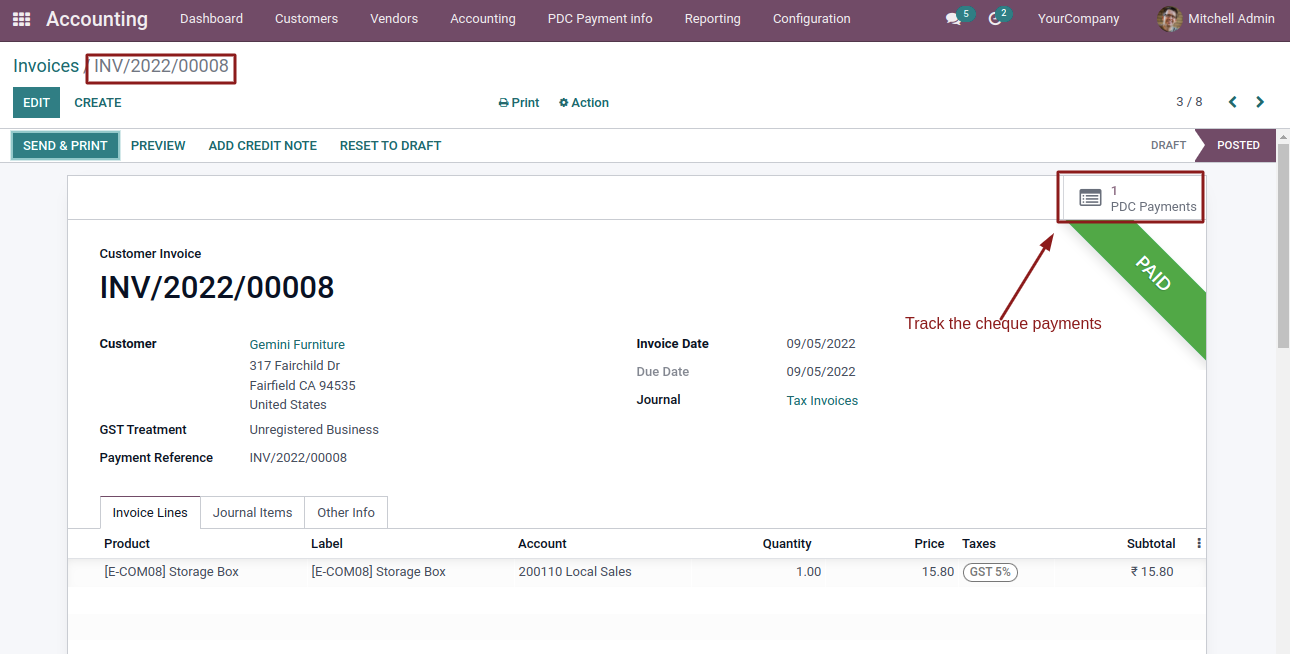Open the Print dropdown
The height and width of the screenshot is (654, 1290).
519,103
